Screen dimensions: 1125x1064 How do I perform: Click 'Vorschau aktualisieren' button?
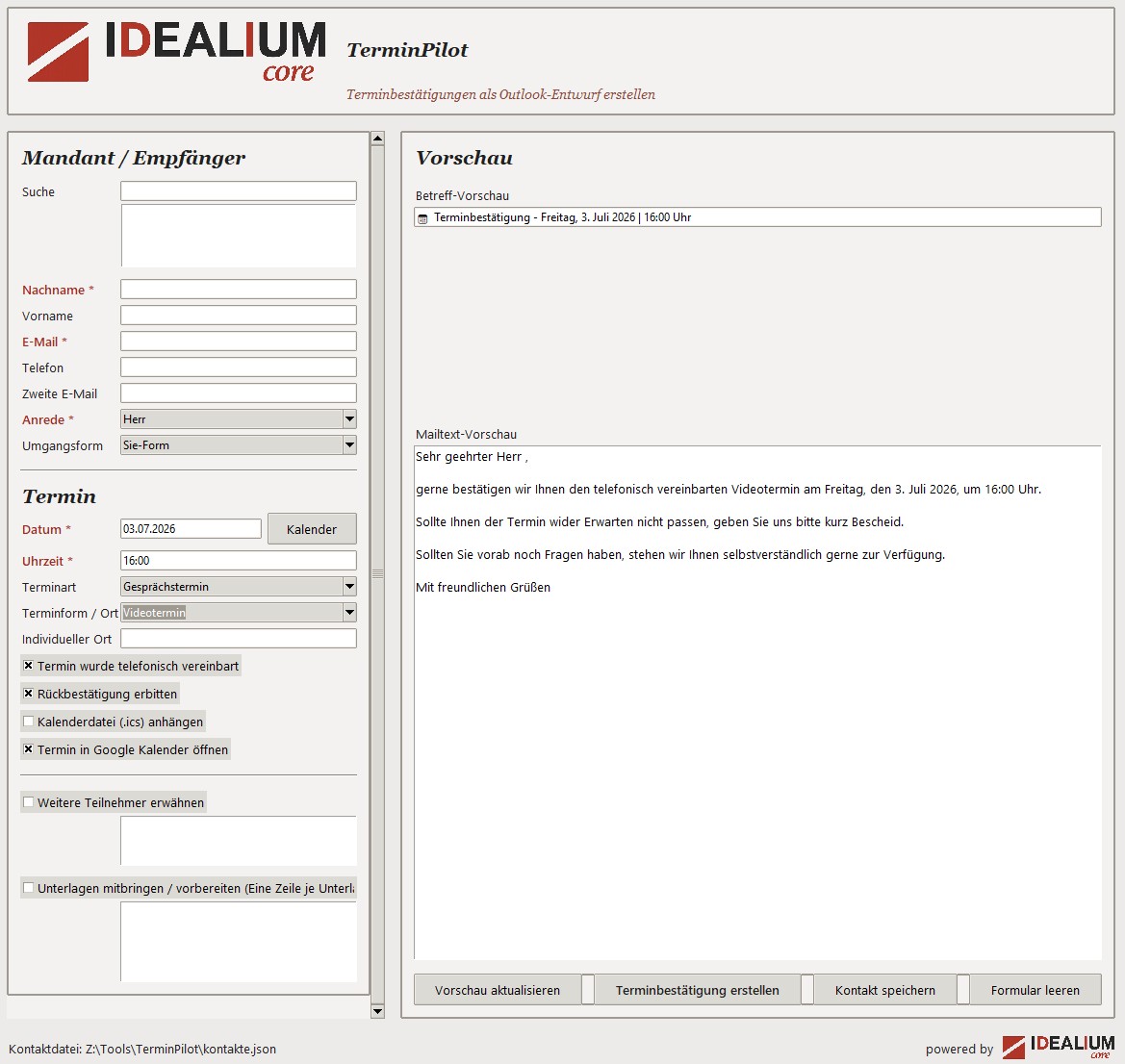coord(498,990)
